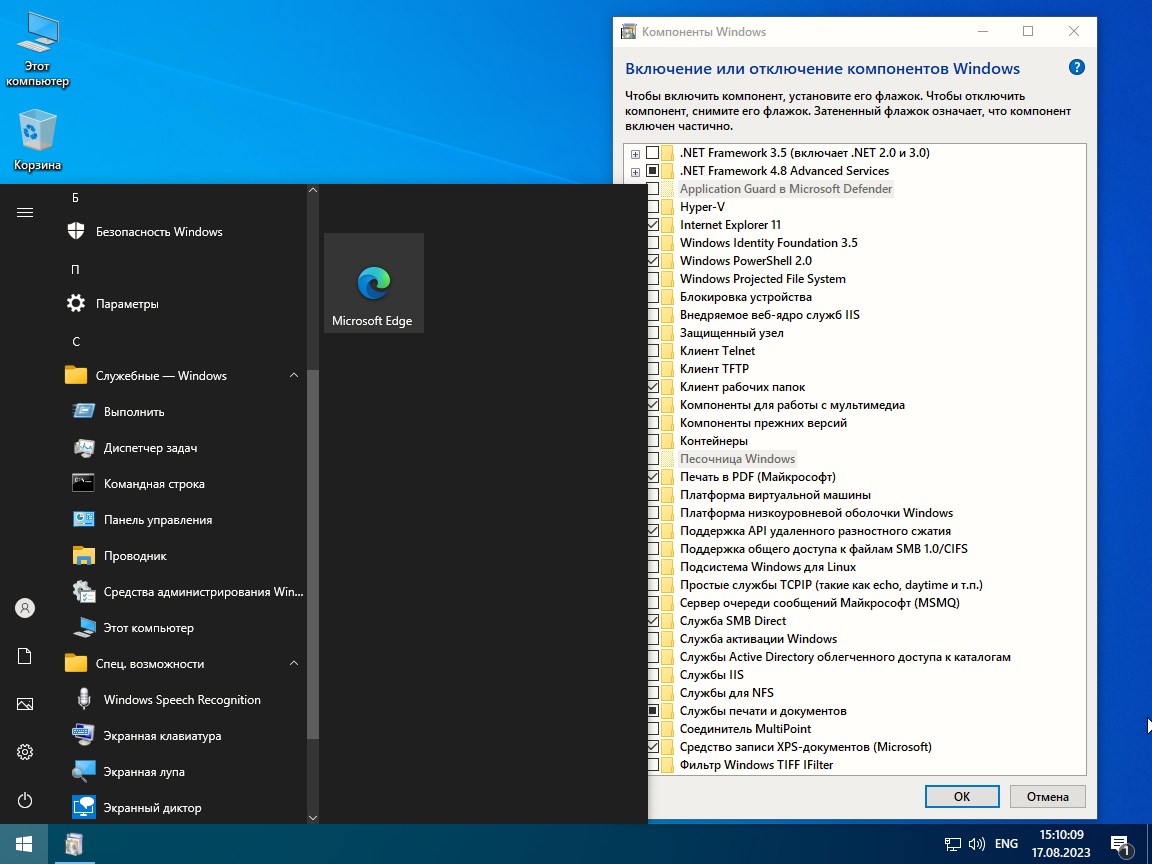Open Диспетчер задач from the app list
This screenshot has width=1152, height=864.
tap(150, 448)
